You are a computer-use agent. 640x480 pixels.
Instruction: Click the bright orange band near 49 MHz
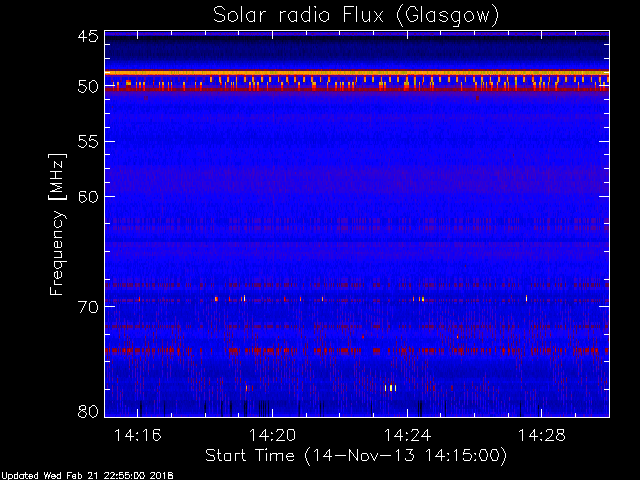357,73
